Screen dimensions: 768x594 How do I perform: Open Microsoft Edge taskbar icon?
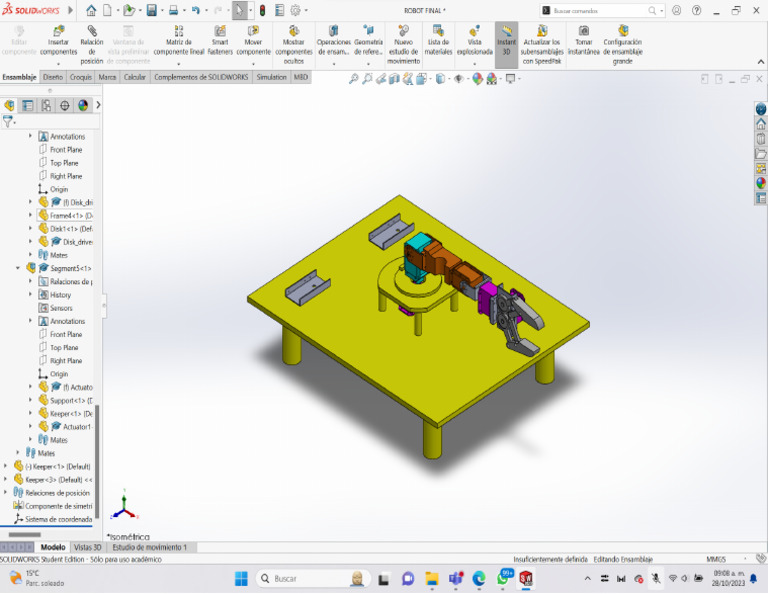point(479,579)
